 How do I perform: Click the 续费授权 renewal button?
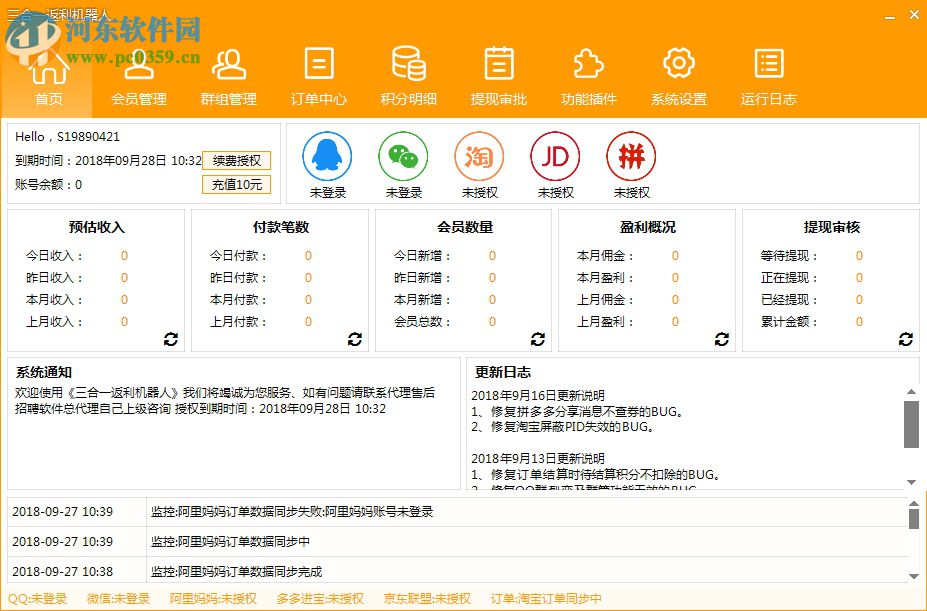[x=236, y=162]
